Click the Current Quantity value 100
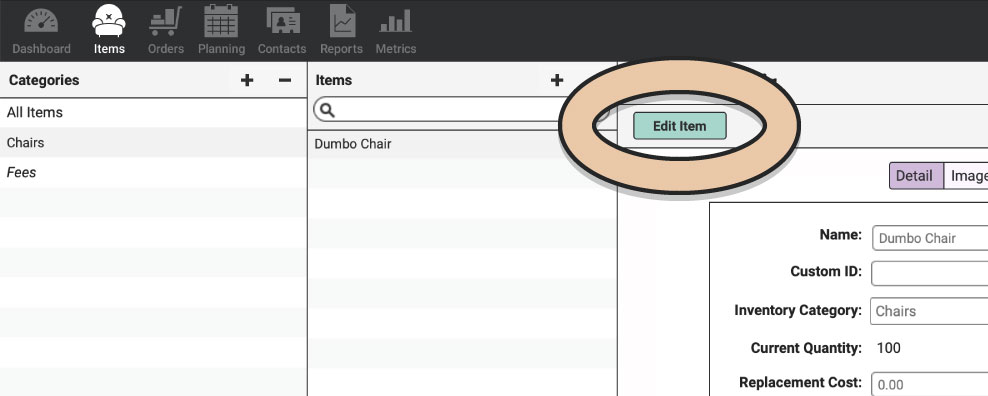The image size is (988, 396). pyautogui.click(x=888, y=348)
